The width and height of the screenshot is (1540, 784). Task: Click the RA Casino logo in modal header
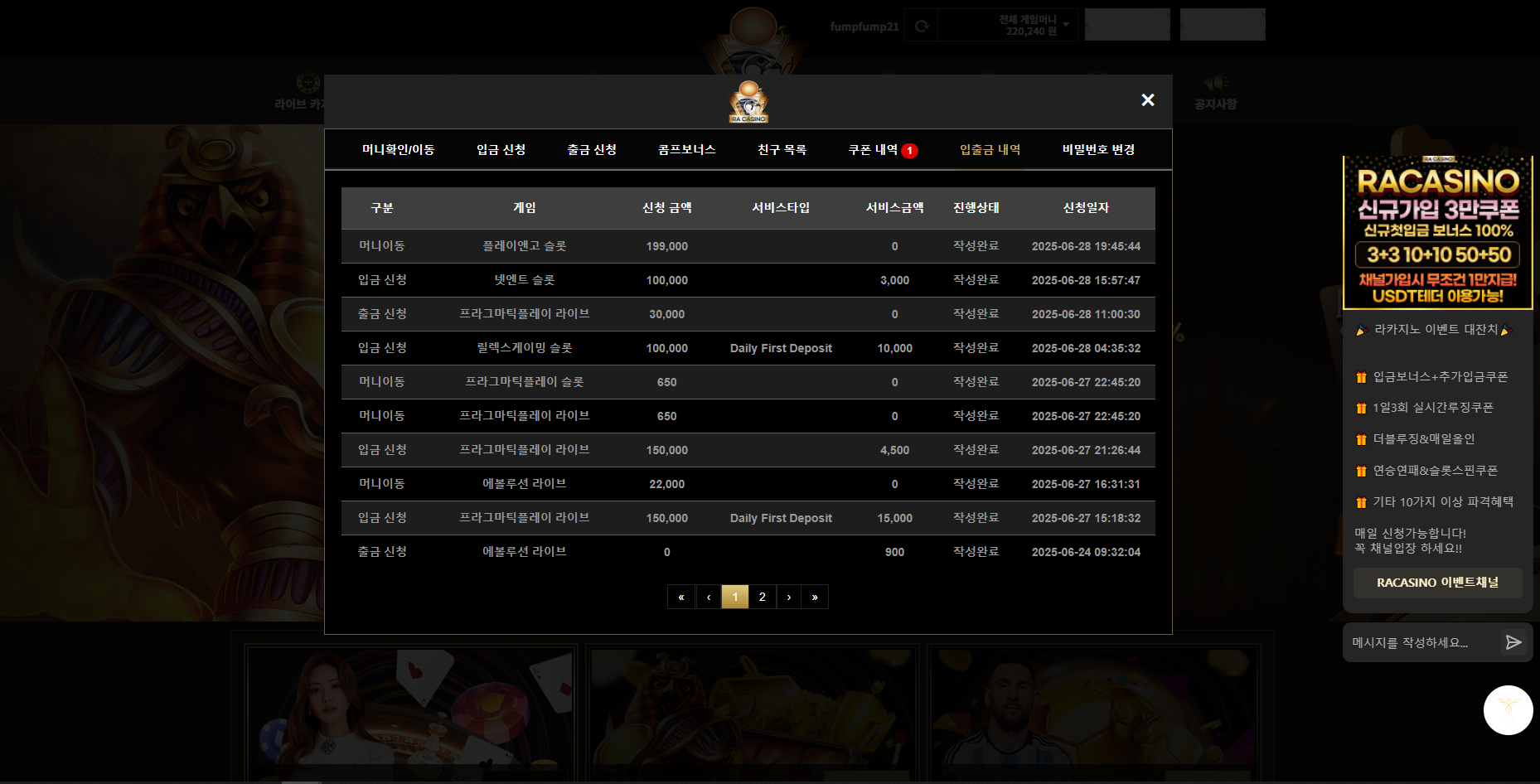coord(748,102)
